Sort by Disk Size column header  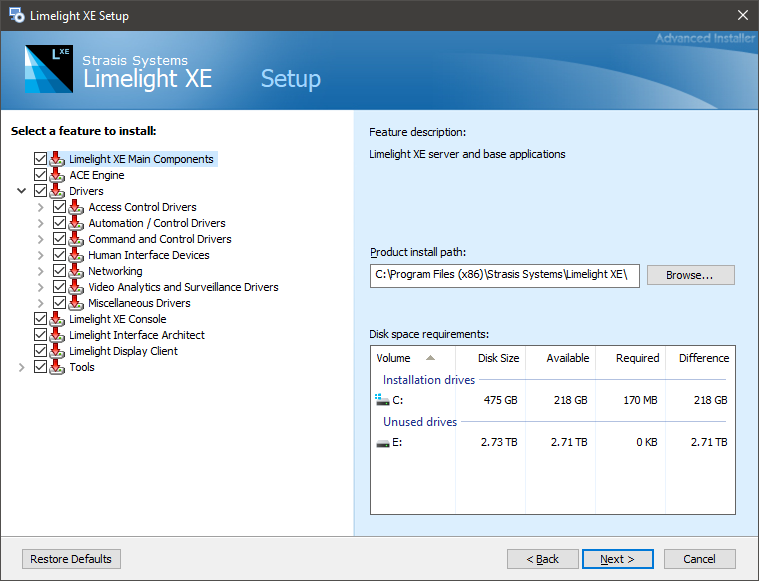pyautogui.click(x=490, y=358)
